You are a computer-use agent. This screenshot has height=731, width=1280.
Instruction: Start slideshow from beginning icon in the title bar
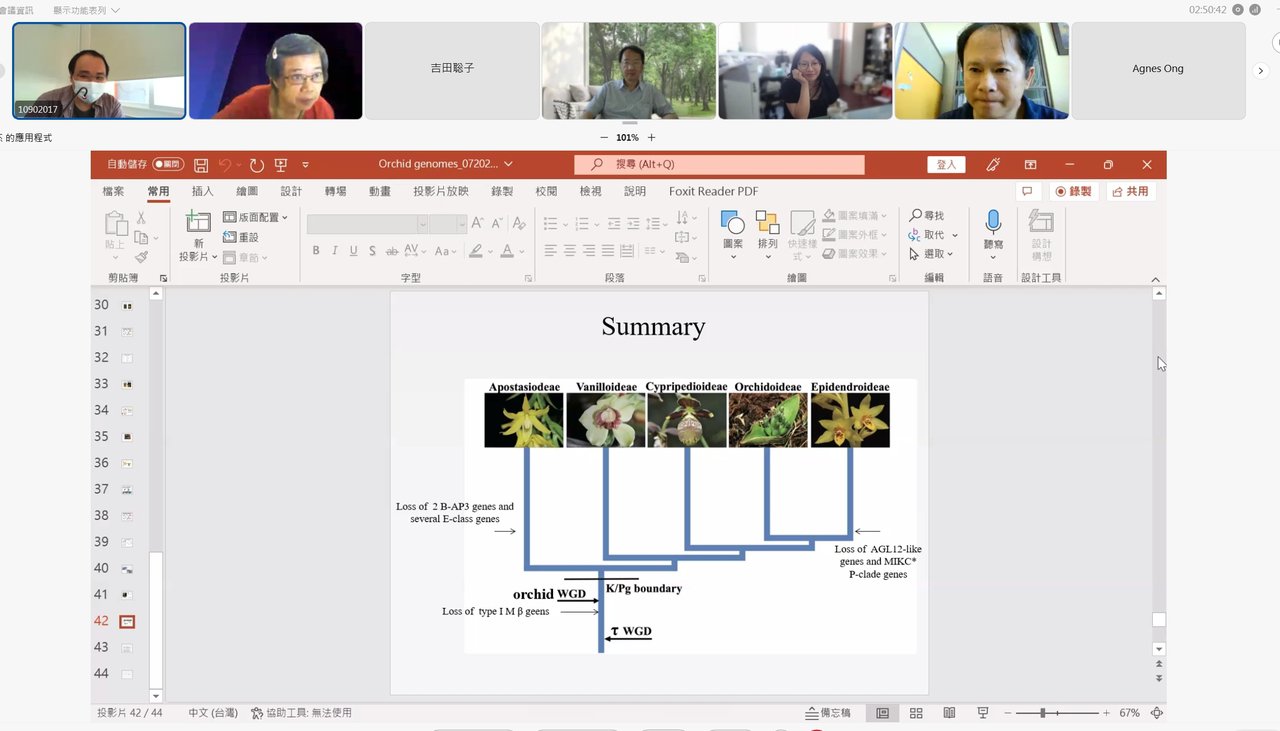[281, 165]
